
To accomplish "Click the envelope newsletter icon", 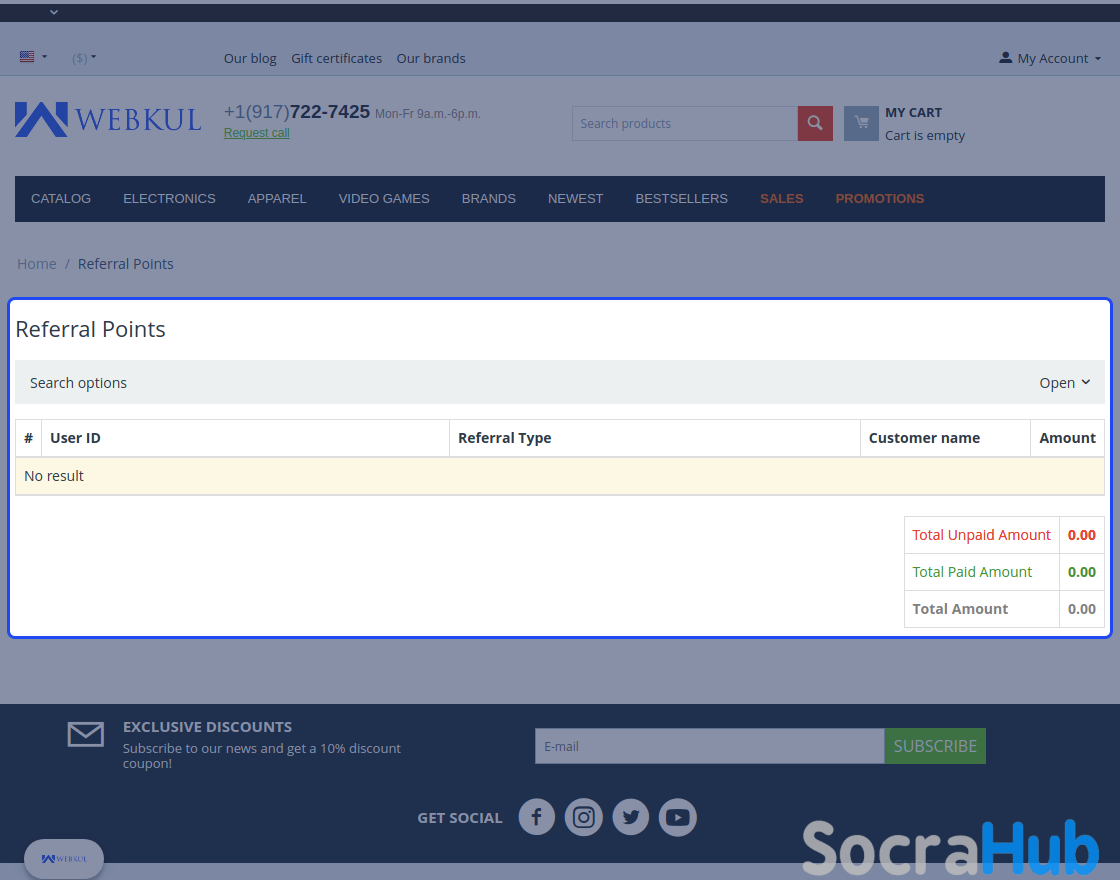I will 86,734.
